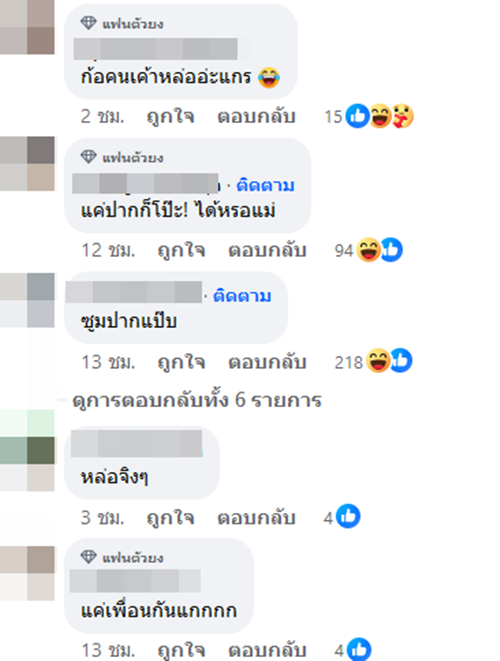Reply to the แค่ปากก็โป๊ะ comment via ตอบกลับ

[x=267, y=250]
